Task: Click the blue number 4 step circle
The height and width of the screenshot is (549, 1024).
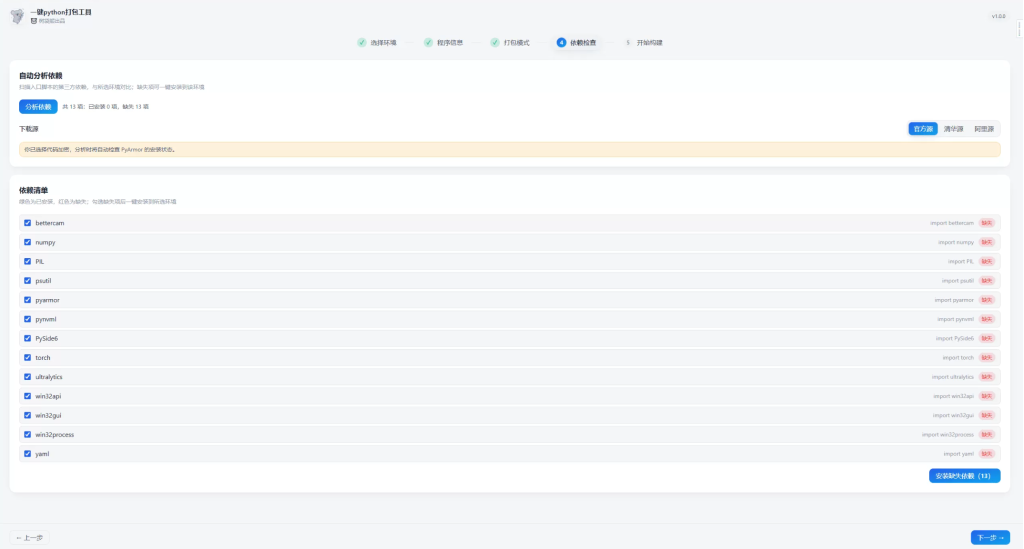Action: (561, 42)
